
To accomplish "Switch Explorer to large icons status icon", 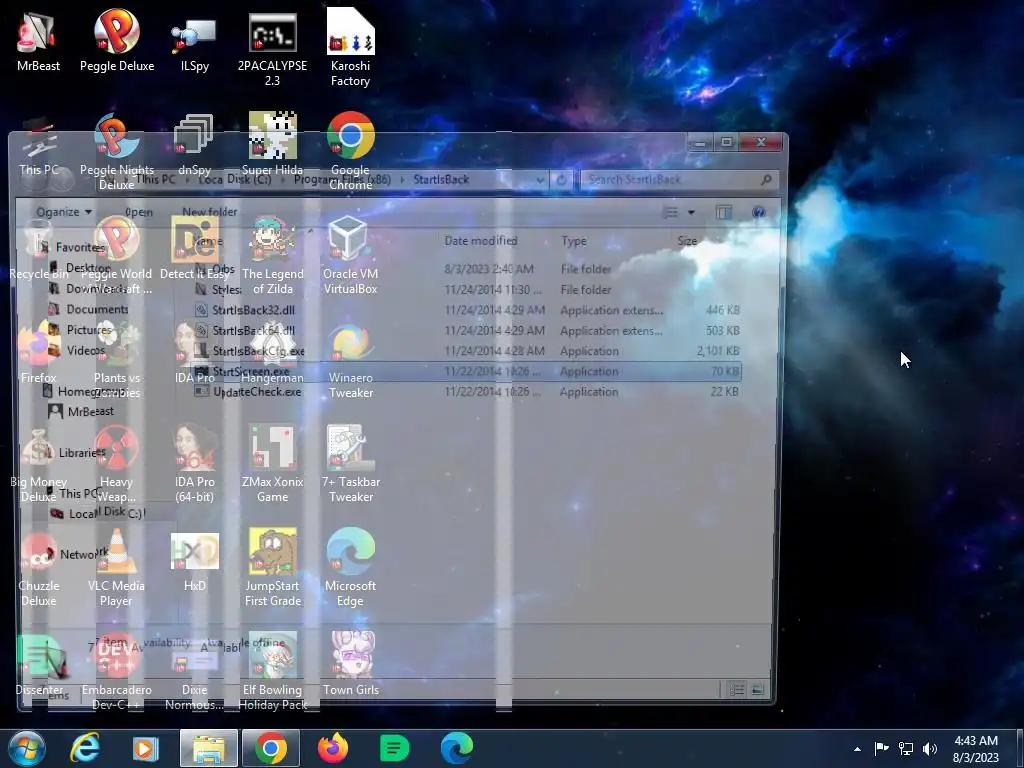I will pos(758,690).
